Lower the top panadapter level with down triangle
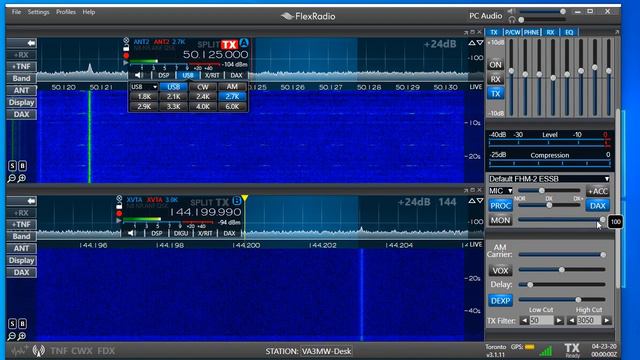The height and width of the screenshot is (360, 640). [480, 42]
